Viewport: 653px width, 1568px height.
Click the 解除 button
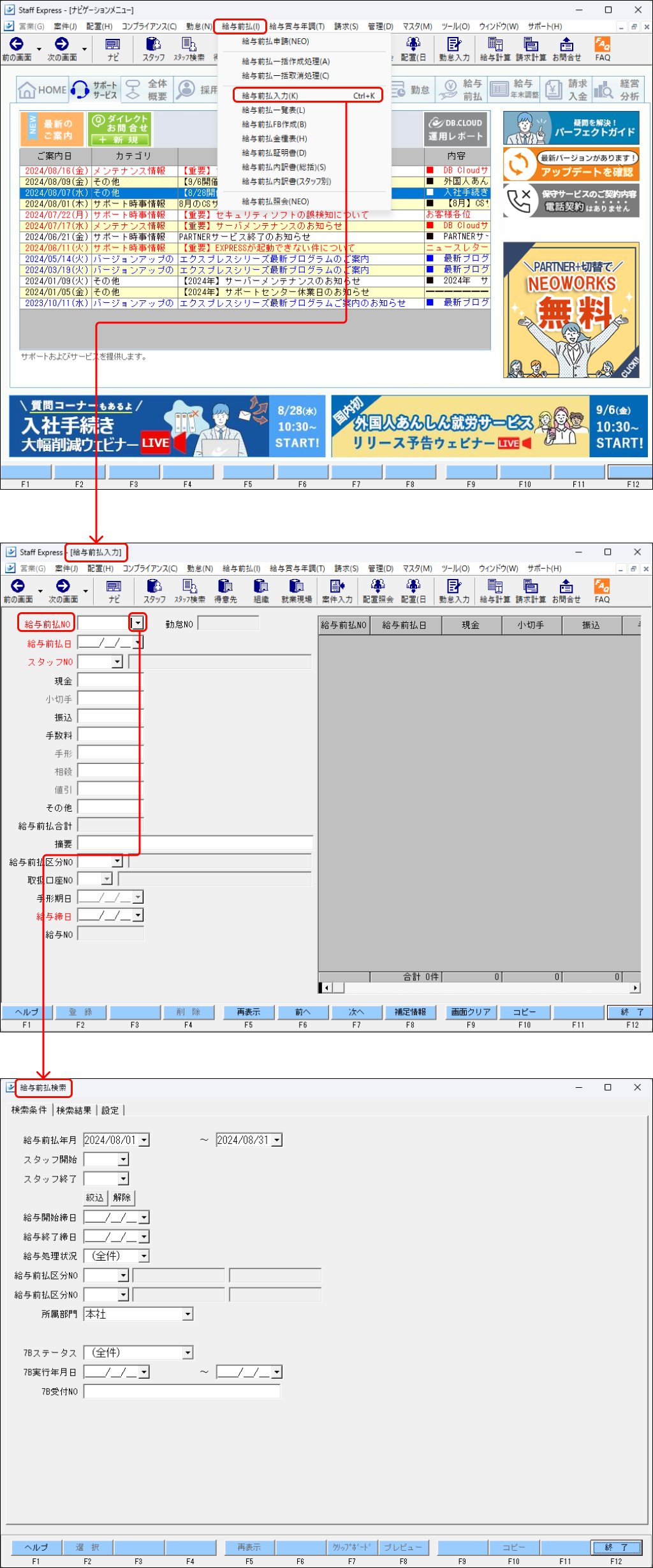[x=122, y=1198]
